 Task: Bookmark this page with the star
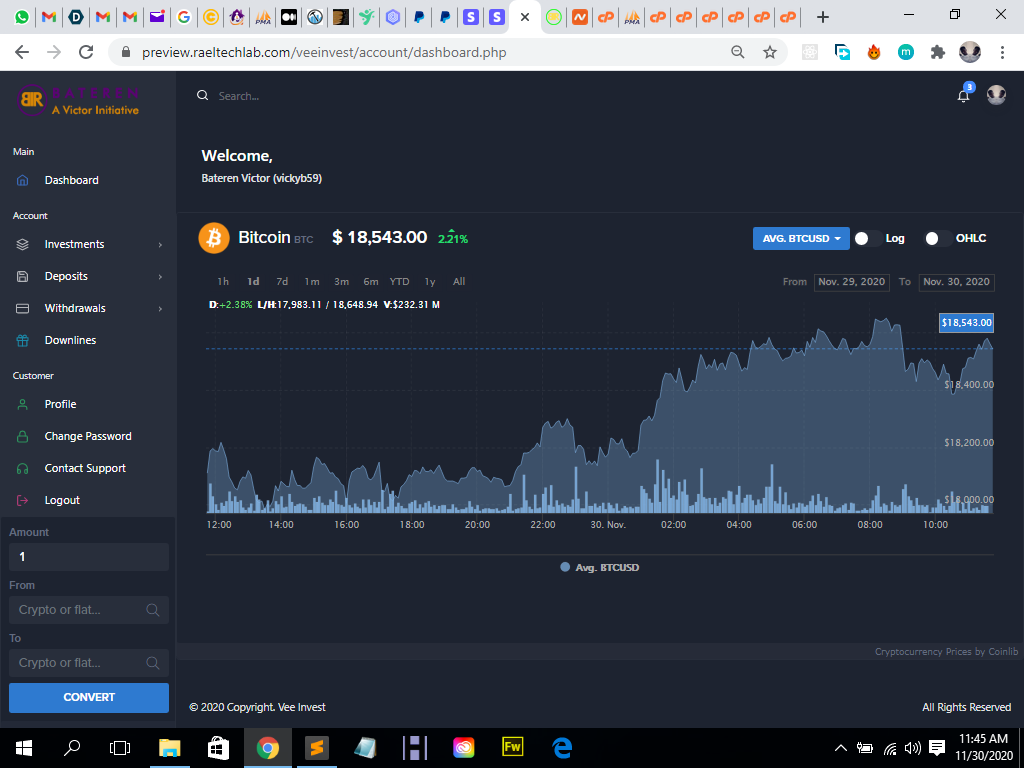click(770, 52)
